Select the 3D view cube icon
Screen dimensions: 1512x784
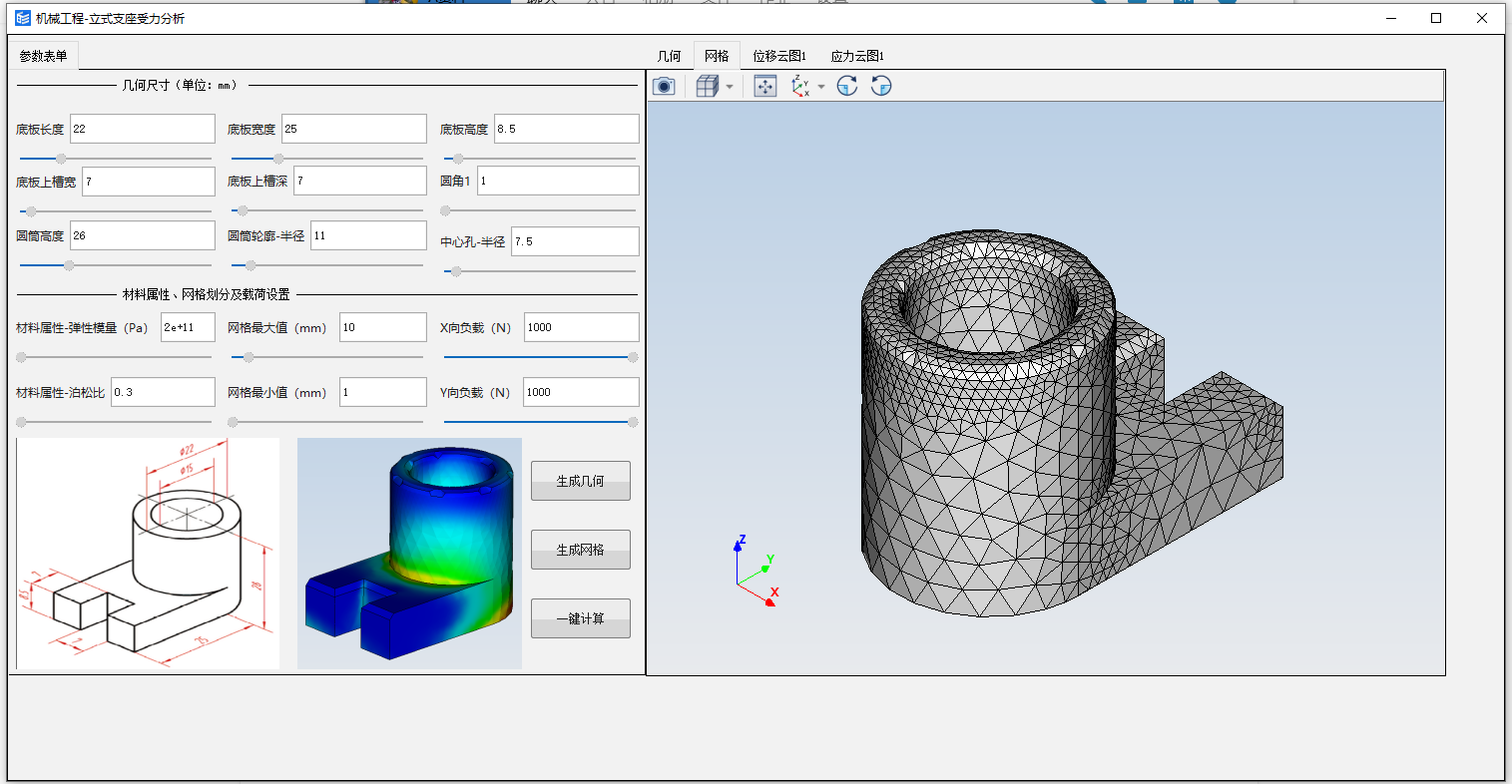click(x=707, y=87)
